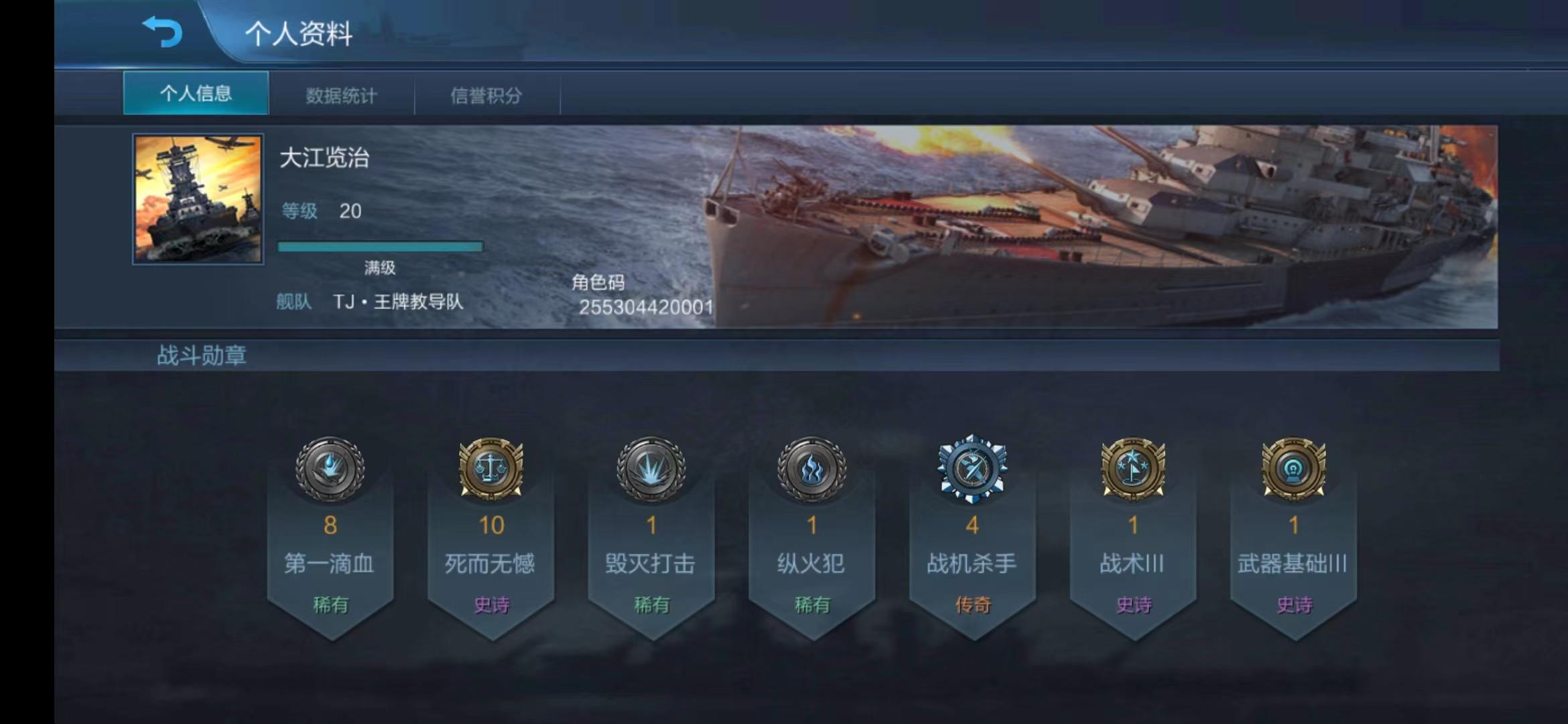The image size is (1568, 724).
Task: Tap the 战斗勋章 section header
Action: click(x=202, y=355)
